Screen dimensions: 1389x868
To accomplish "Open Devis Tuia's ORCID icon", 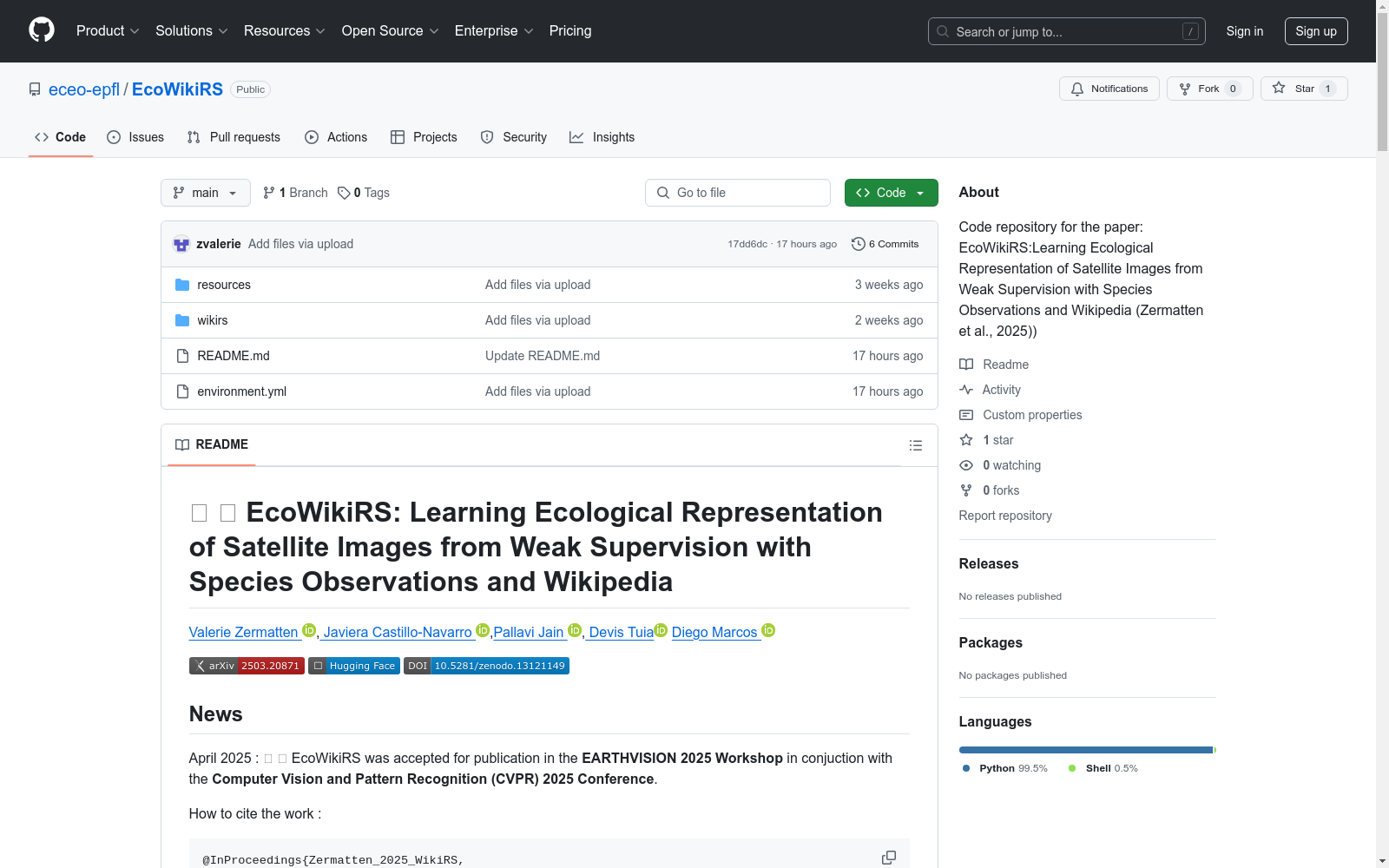I will coord(661,630).
